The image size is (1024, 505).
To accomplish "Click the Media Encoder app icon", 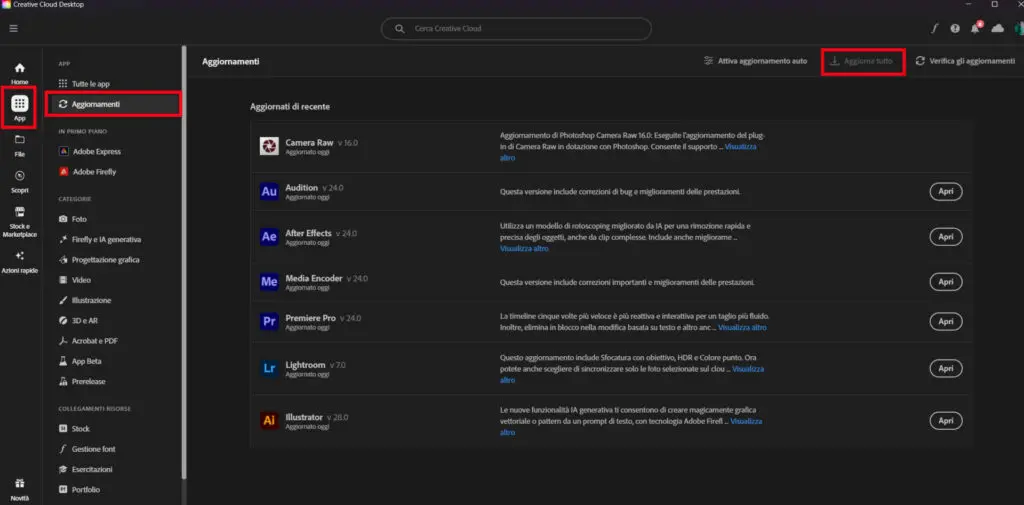I will [x=269, y=282].
